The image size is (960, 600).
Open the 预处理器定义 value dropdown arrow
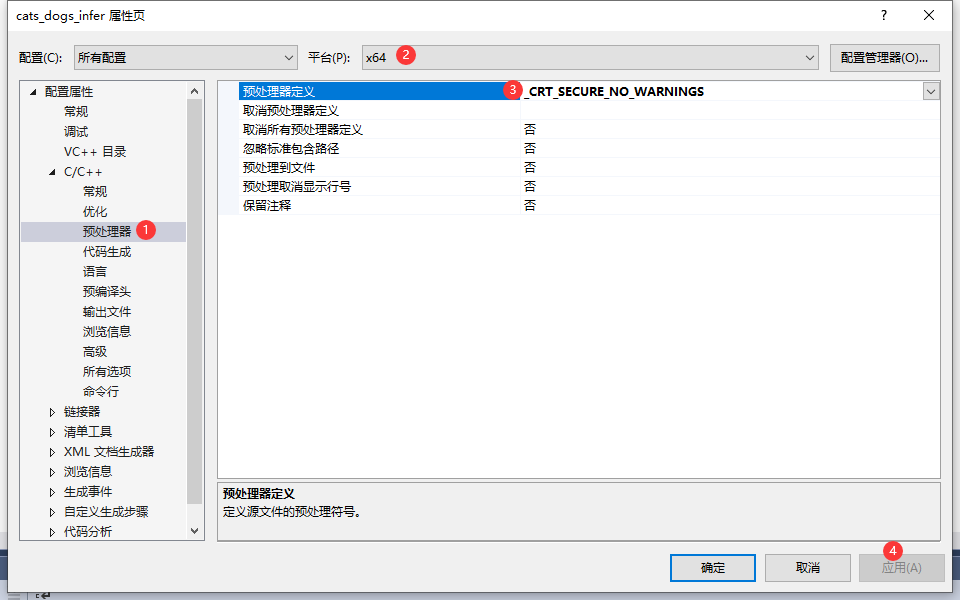pos(931,91)
